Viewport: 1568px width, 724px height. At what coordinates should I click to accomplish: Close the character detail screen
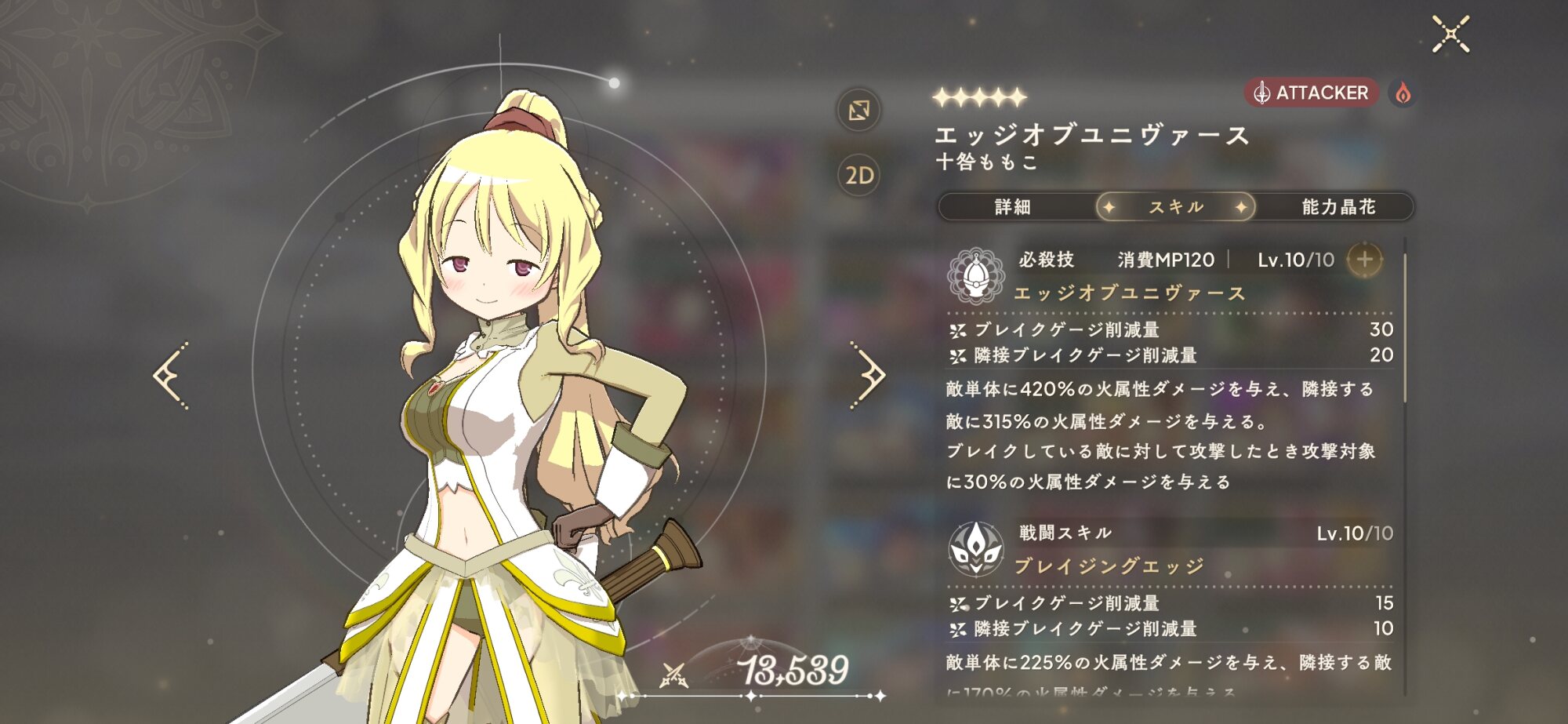[1450, 35]
